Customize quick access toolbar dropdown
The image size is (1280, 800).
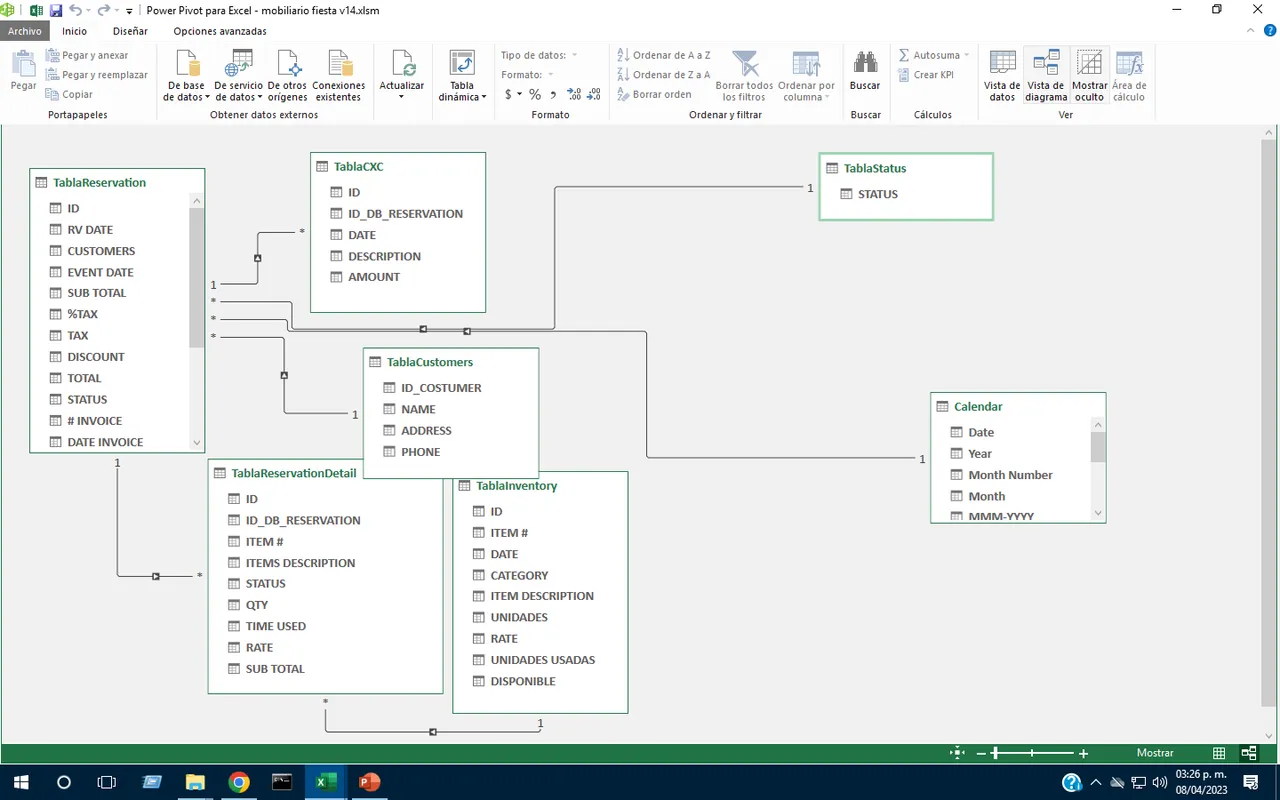(129, 11)
